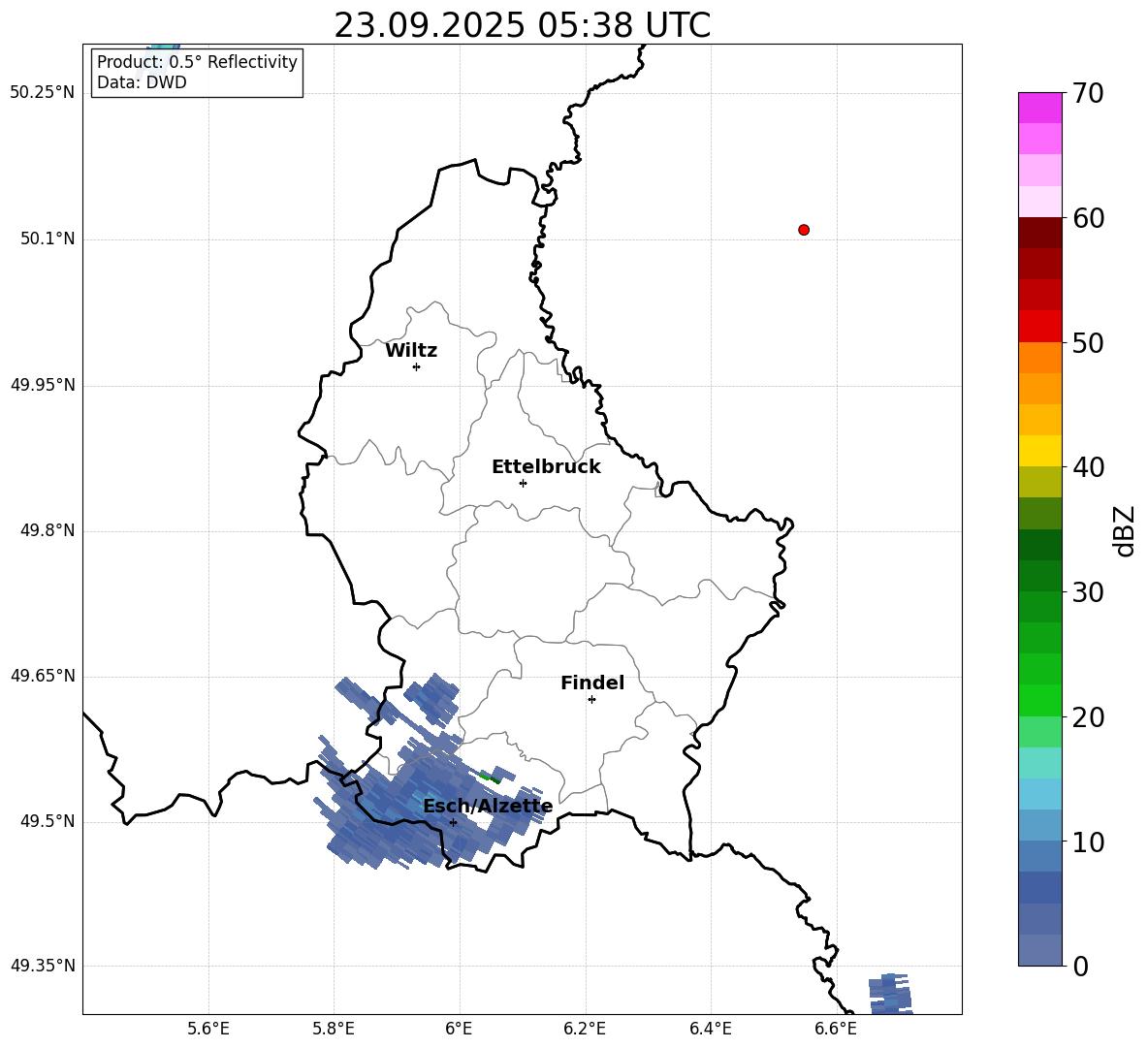Click the dark red colorbar segment below 60
Viewport: 1148px width, 1048px height.
click(1039, 233)
